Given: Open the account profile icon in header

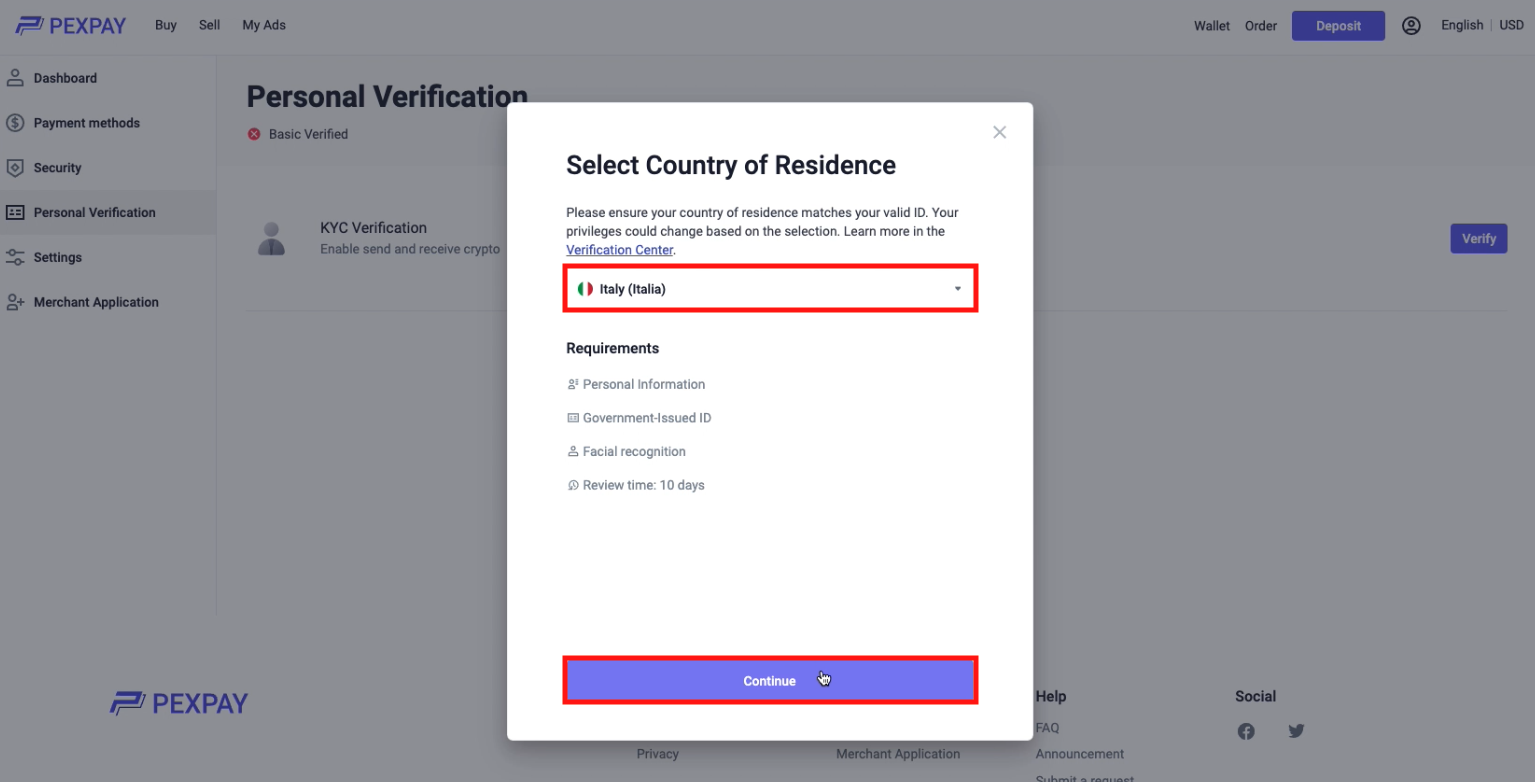Looking at the screenshot, I should point(1411,26).
